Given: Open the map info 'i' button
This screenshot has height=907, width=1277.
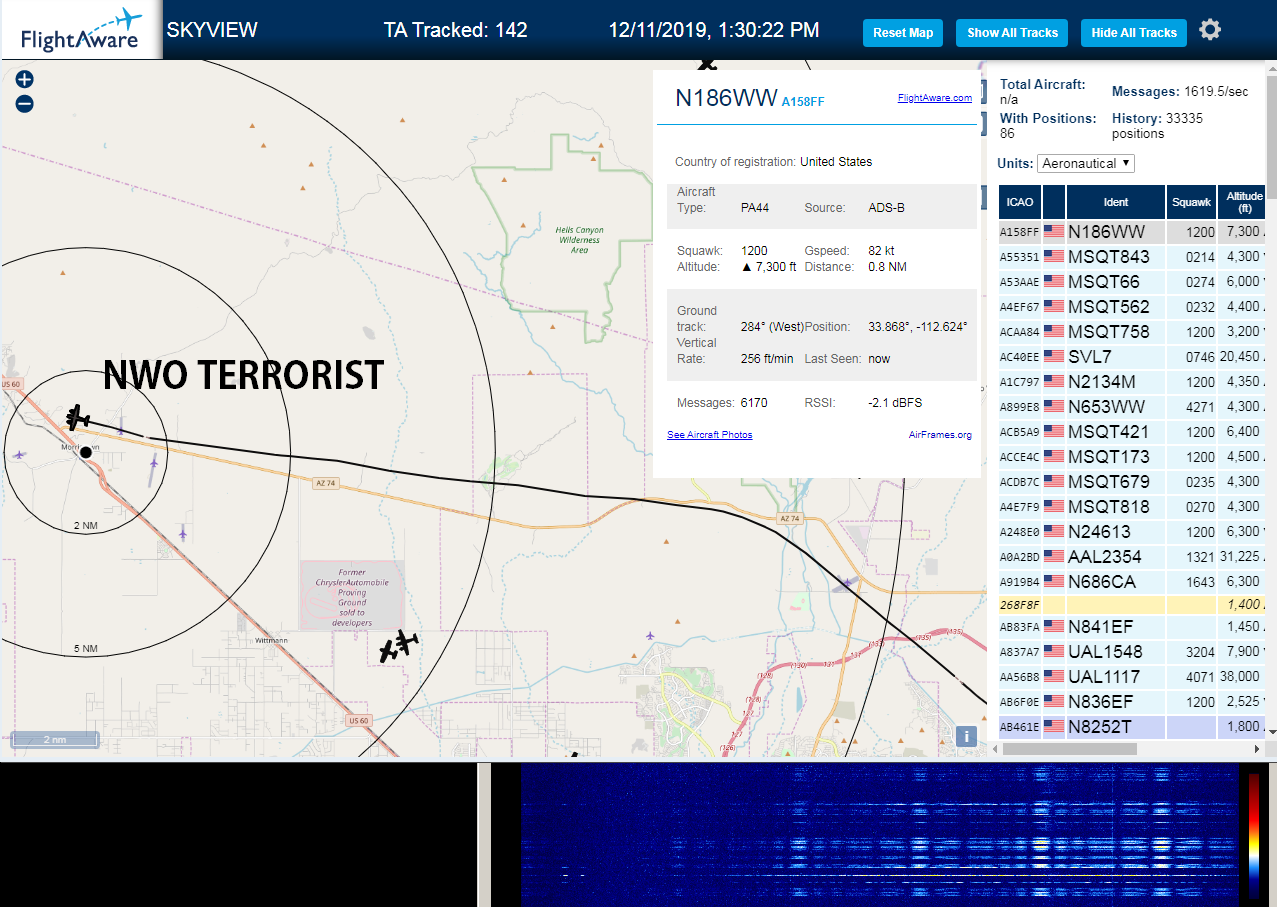Looking at the screenshot, I should pyautogui.click(x=966, y=737).
